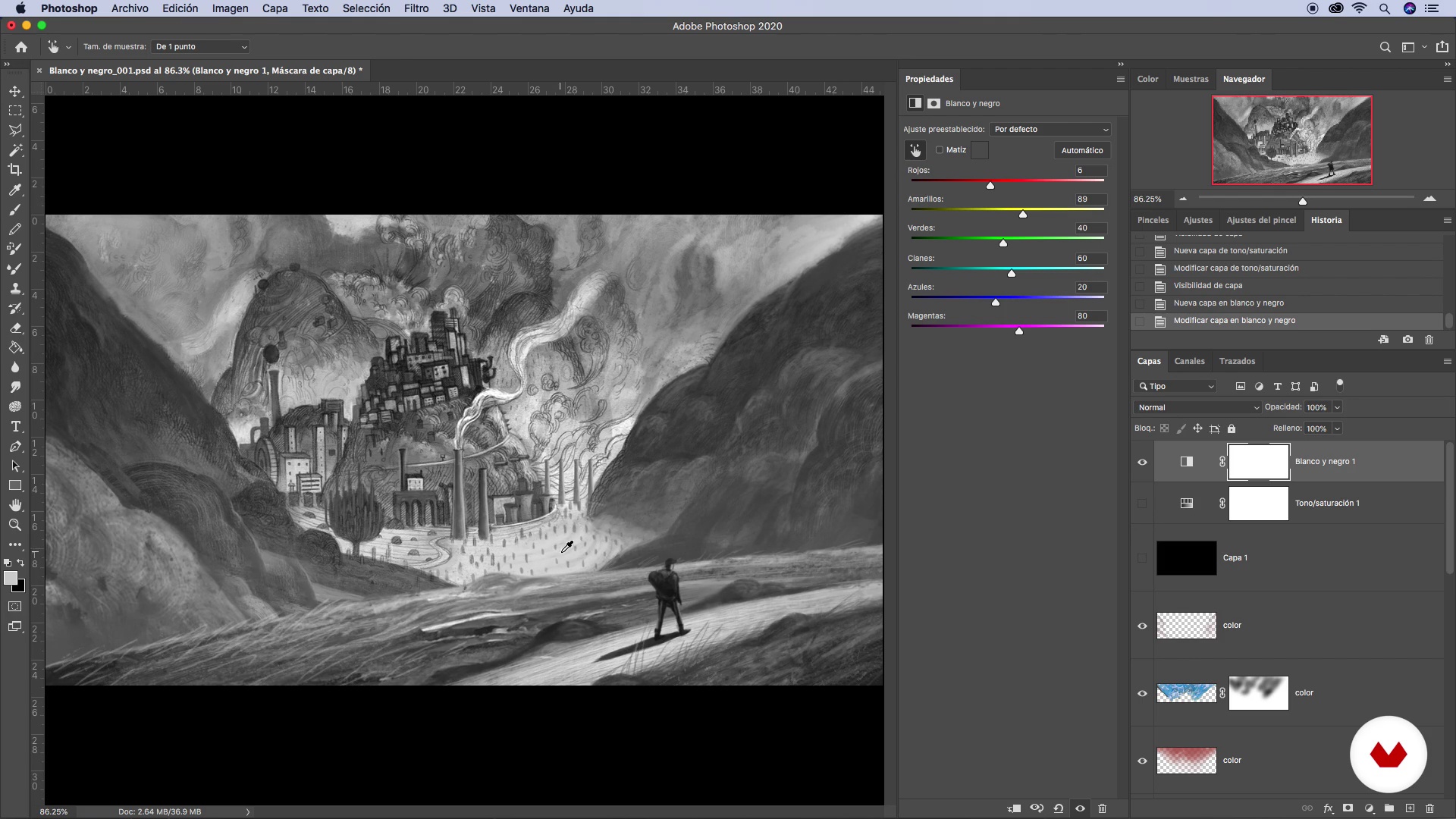Filter layers by type layers icon
Image resolution: width=1456 pixels, height=819 pixels.
pyautogui.click(x=1278, y=387)
